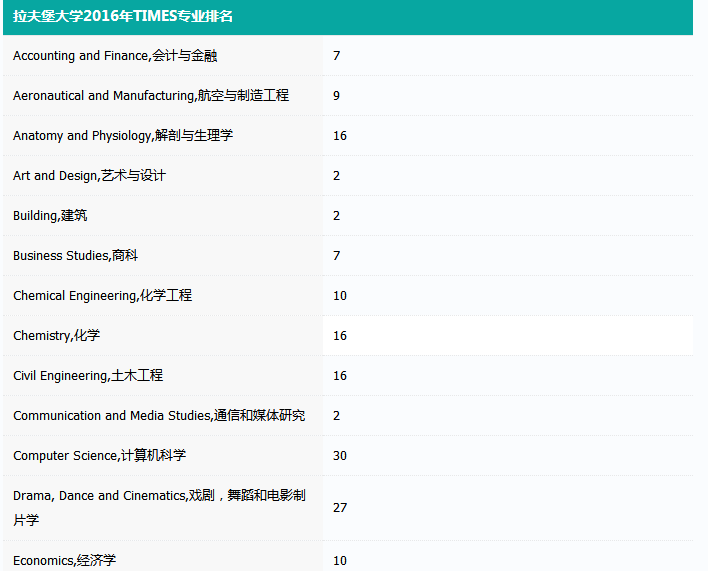Select the Civil Engineering,土木工程 row label
Screen dimensions: 708x571
88,376
